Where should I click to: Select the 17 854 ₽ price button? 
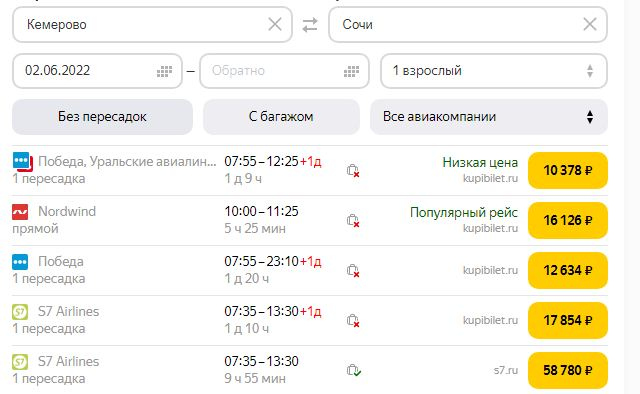coord(567,321)
